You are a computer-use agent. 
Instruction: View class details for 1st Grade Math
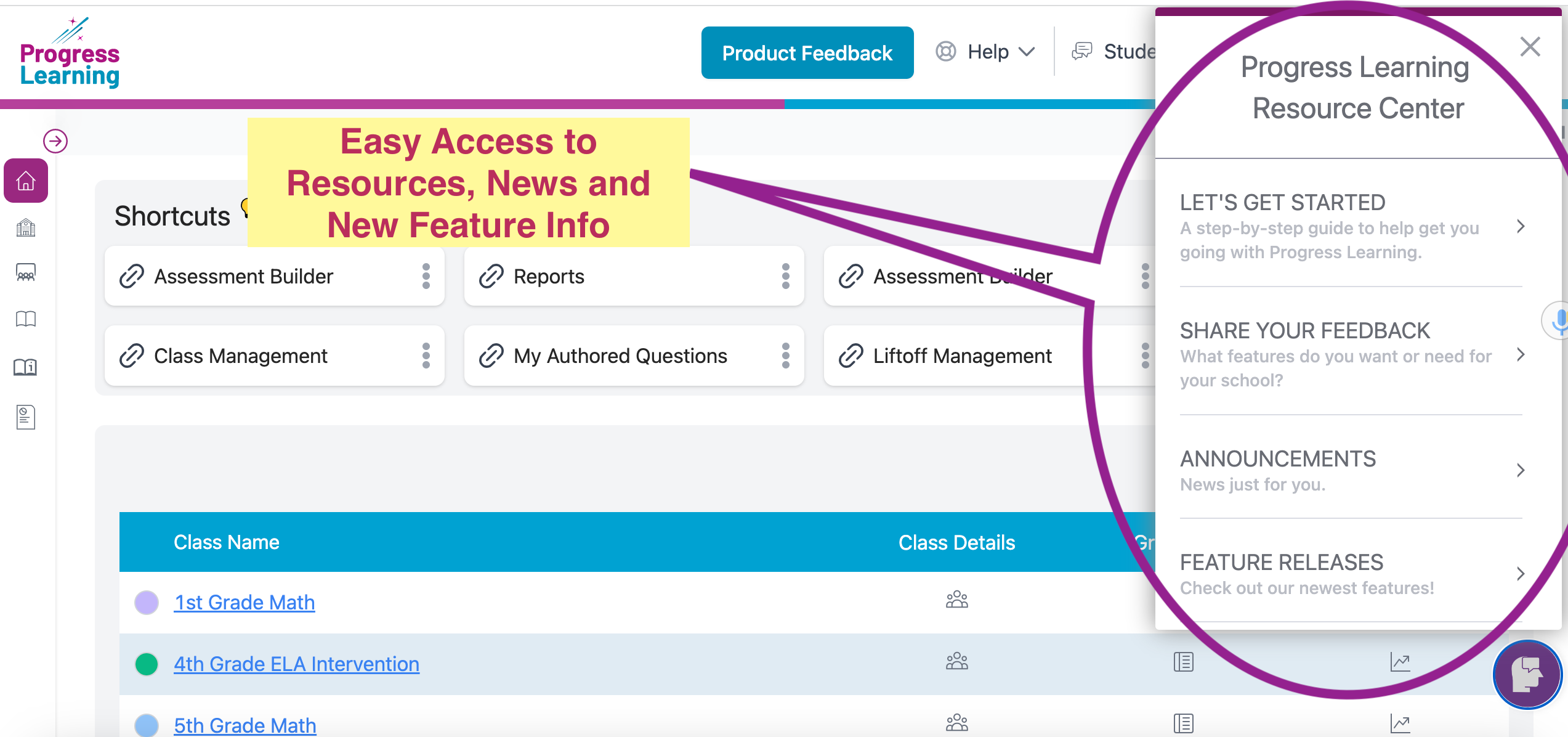(957, 600)
